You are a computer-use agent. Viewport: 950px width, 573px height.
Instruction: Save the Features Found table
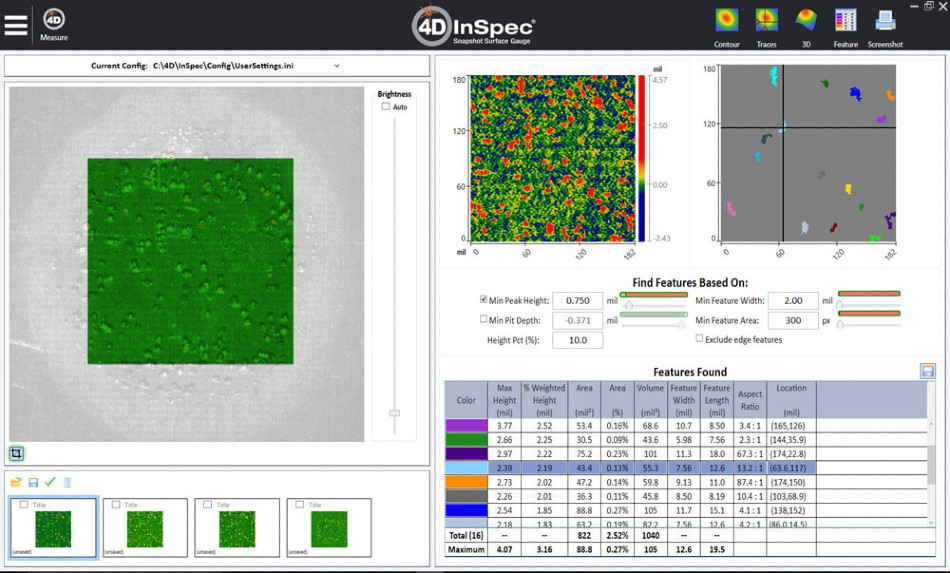pyautogui.click(x=927, y=372)
